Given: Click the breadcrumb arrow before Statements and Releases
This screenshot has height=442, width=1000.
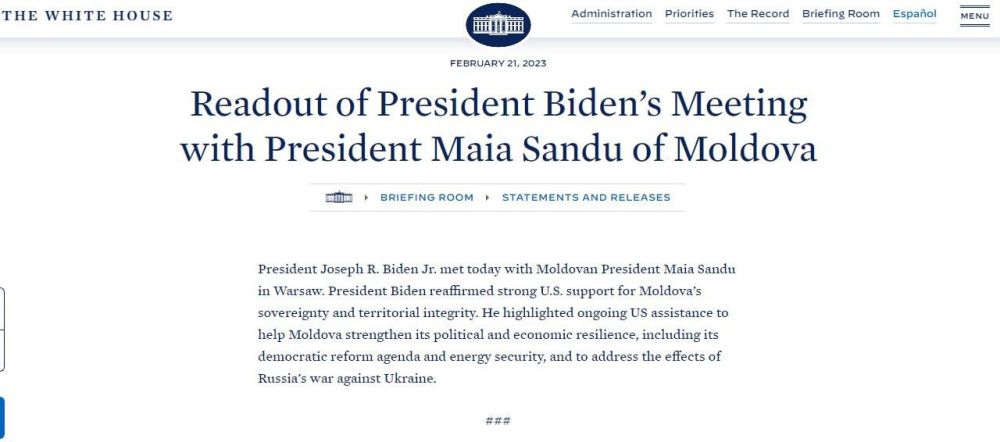Looking at the screenshot, I should 488,198.
